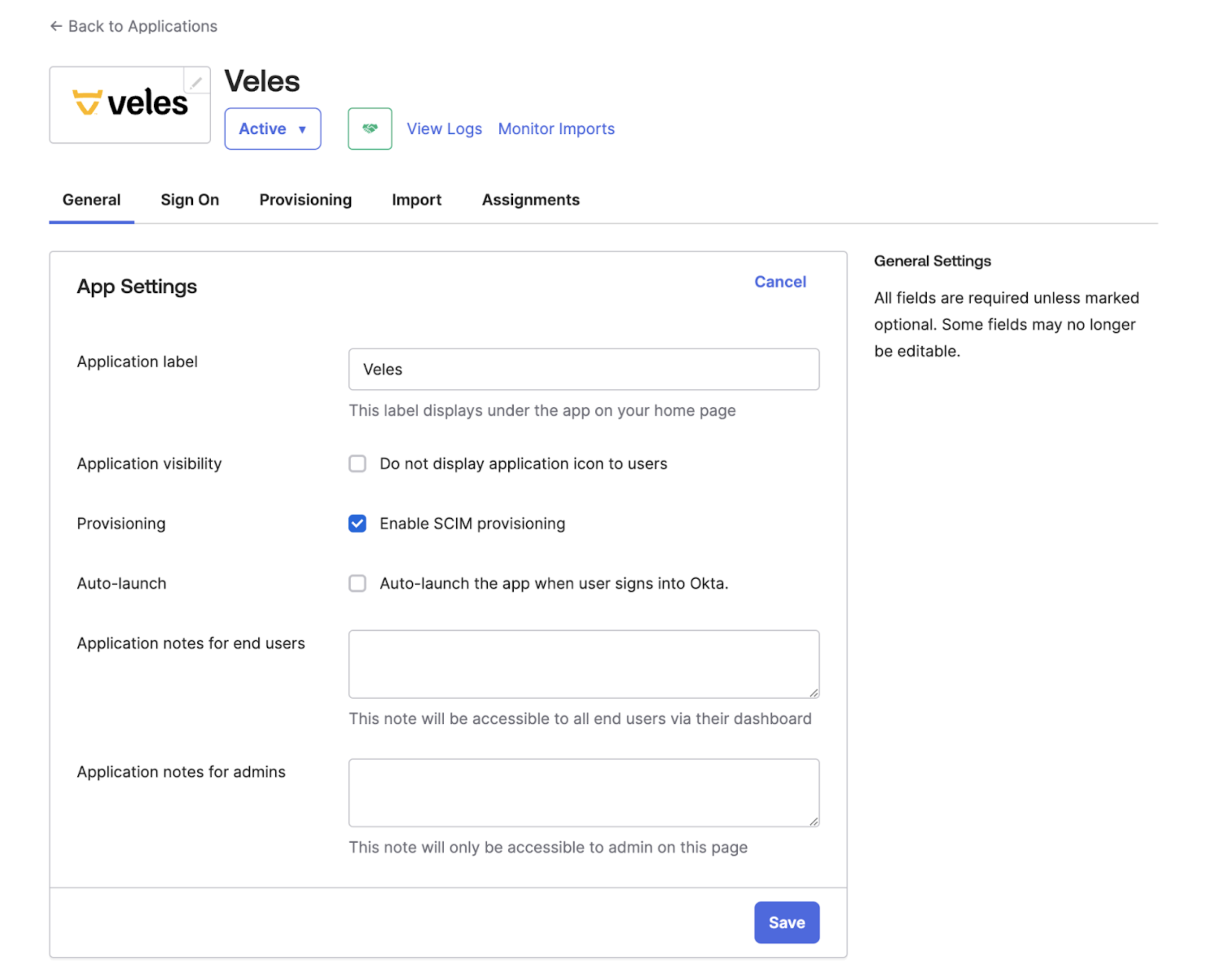Image resolution: width=1211 pixels, height=980 pixels.
Task: Click the 'App Settings' heading
Action: click(137, 287)
